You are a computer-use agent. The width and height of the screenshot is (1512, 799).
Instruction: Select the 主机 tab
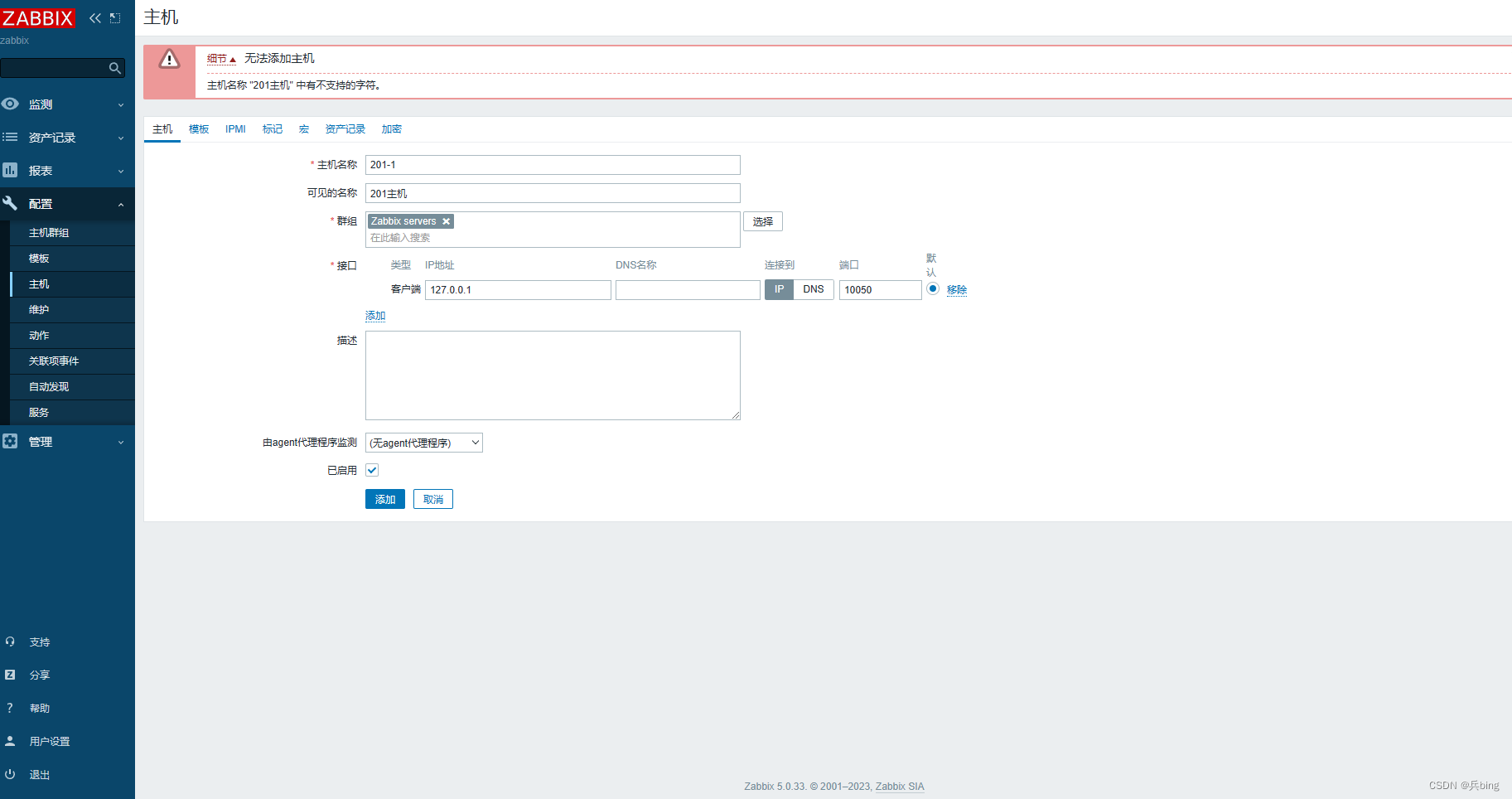tap(162, 129)
